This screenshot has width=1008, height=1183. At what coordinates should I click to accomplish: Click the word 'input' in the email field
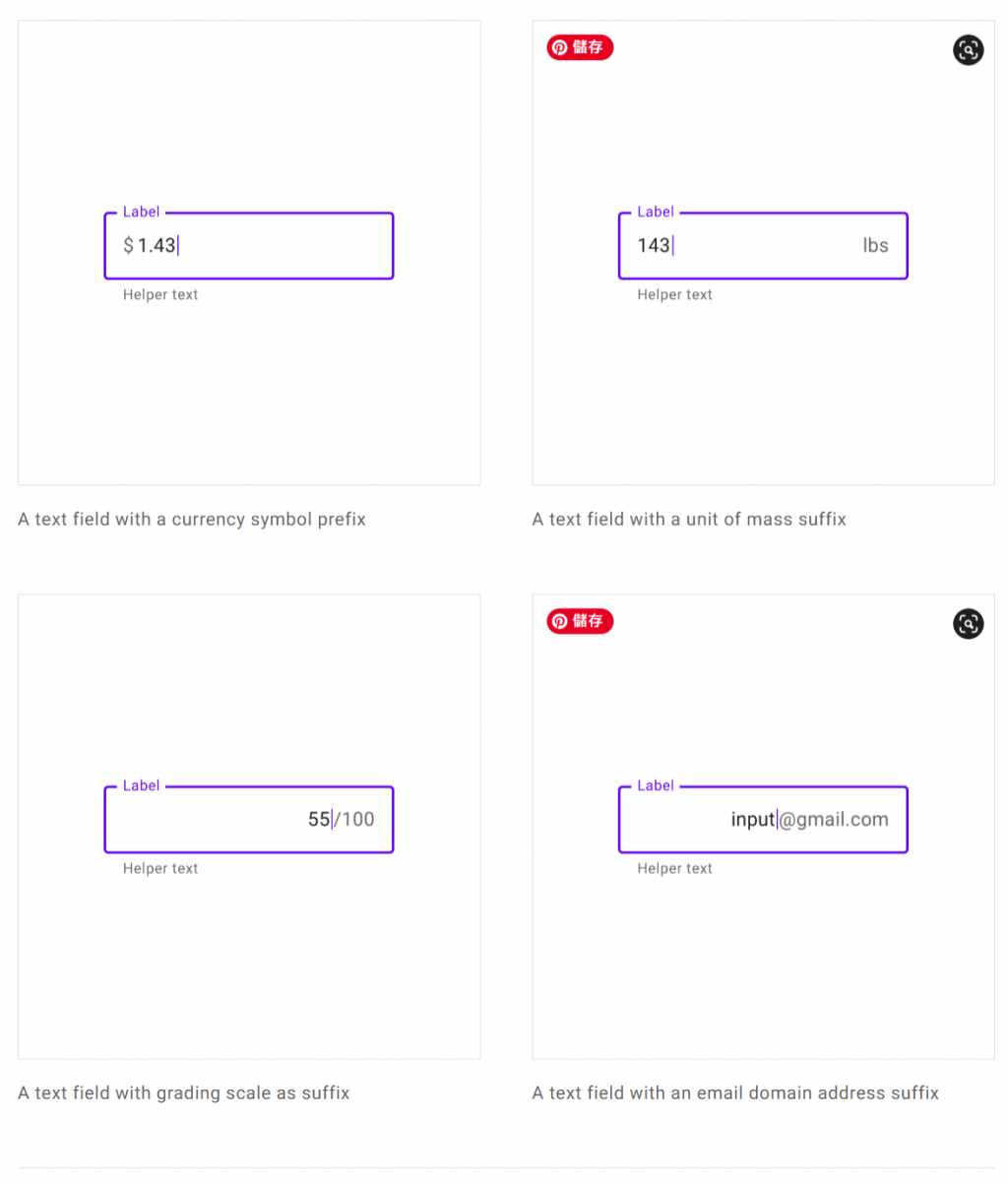tap(752, 819)
